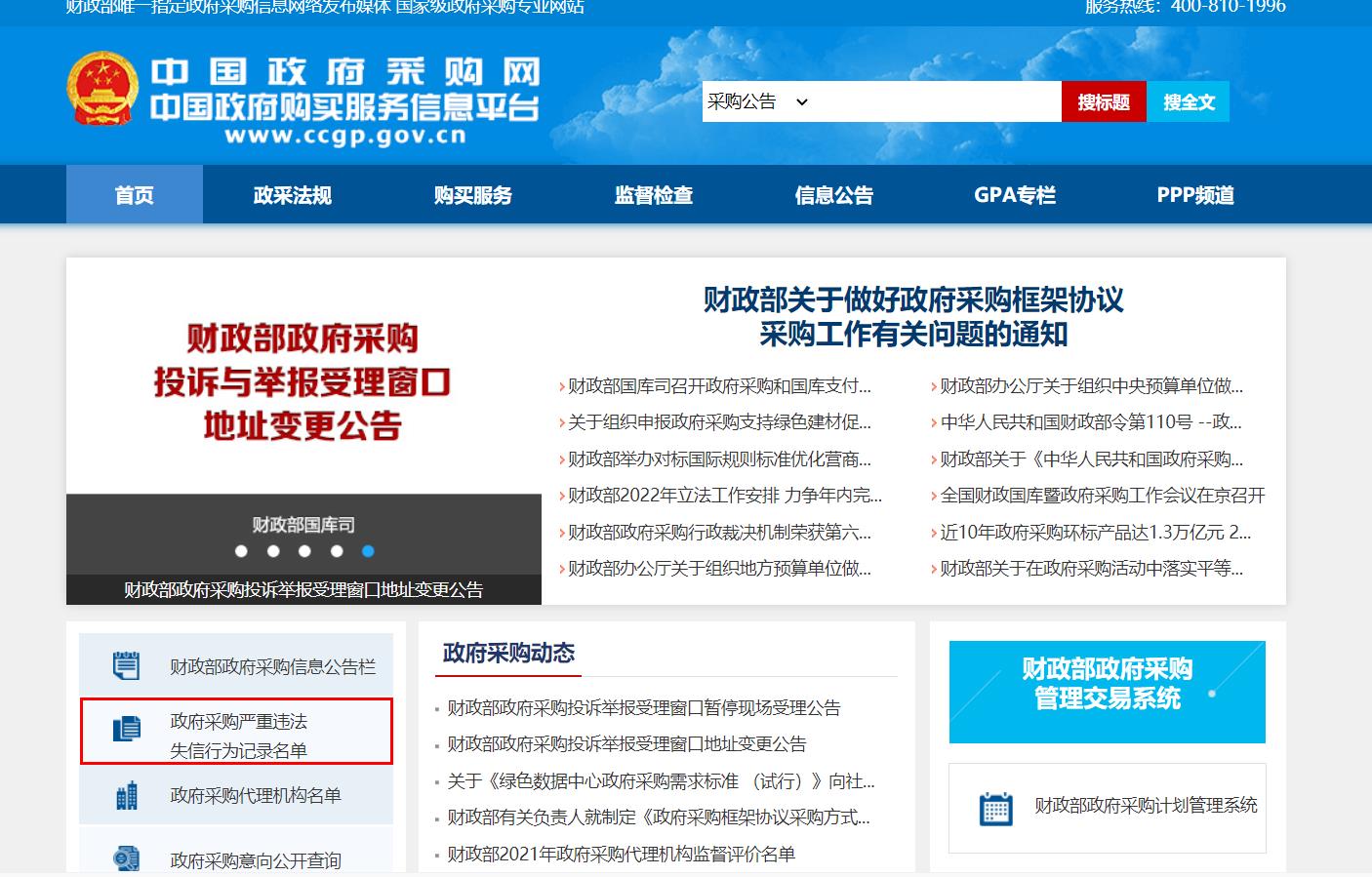Click the red 搜标题 search button

click(x=1104, y=100)
